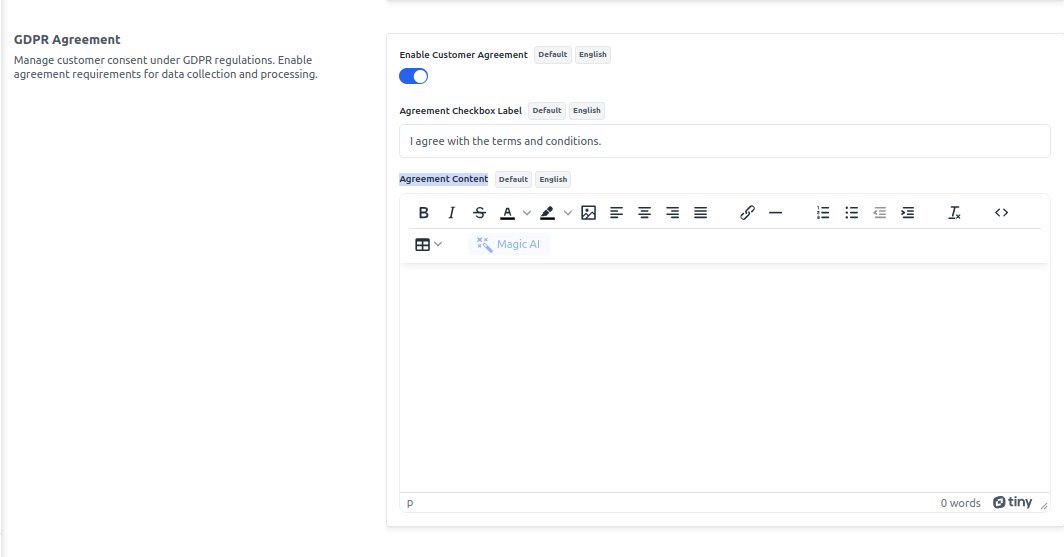Click the English badge beside Agreement Content
Viewport: 1064px width, 557px height.
(x=553, y=179)
